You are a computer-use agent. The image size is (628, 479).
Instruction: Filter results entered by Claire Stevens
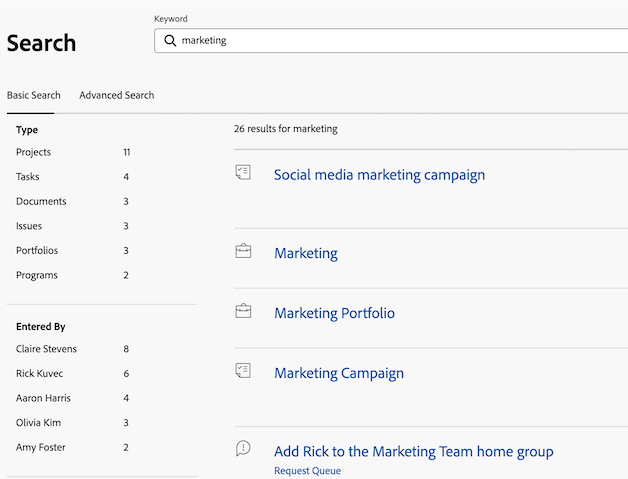tap(46, 349)
